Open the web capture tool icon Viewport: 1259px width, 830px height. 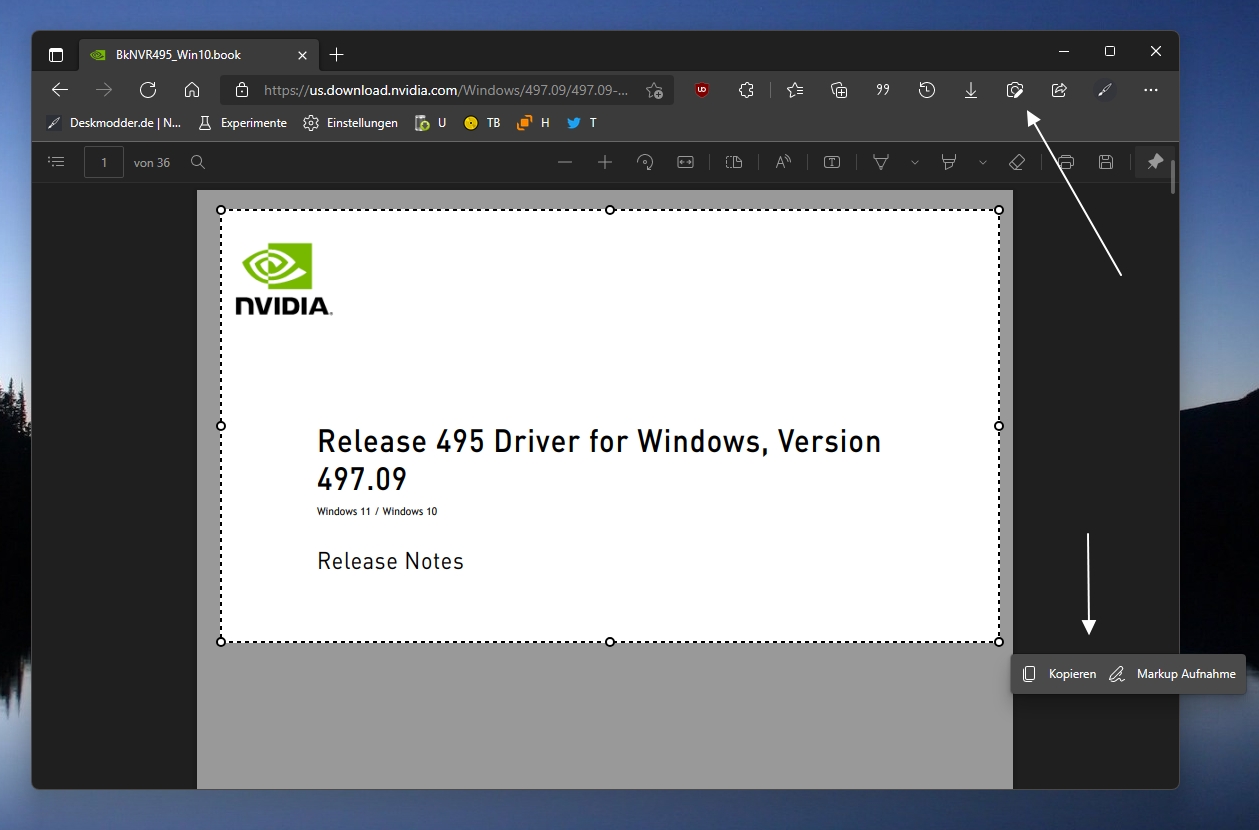[1014, 90]
